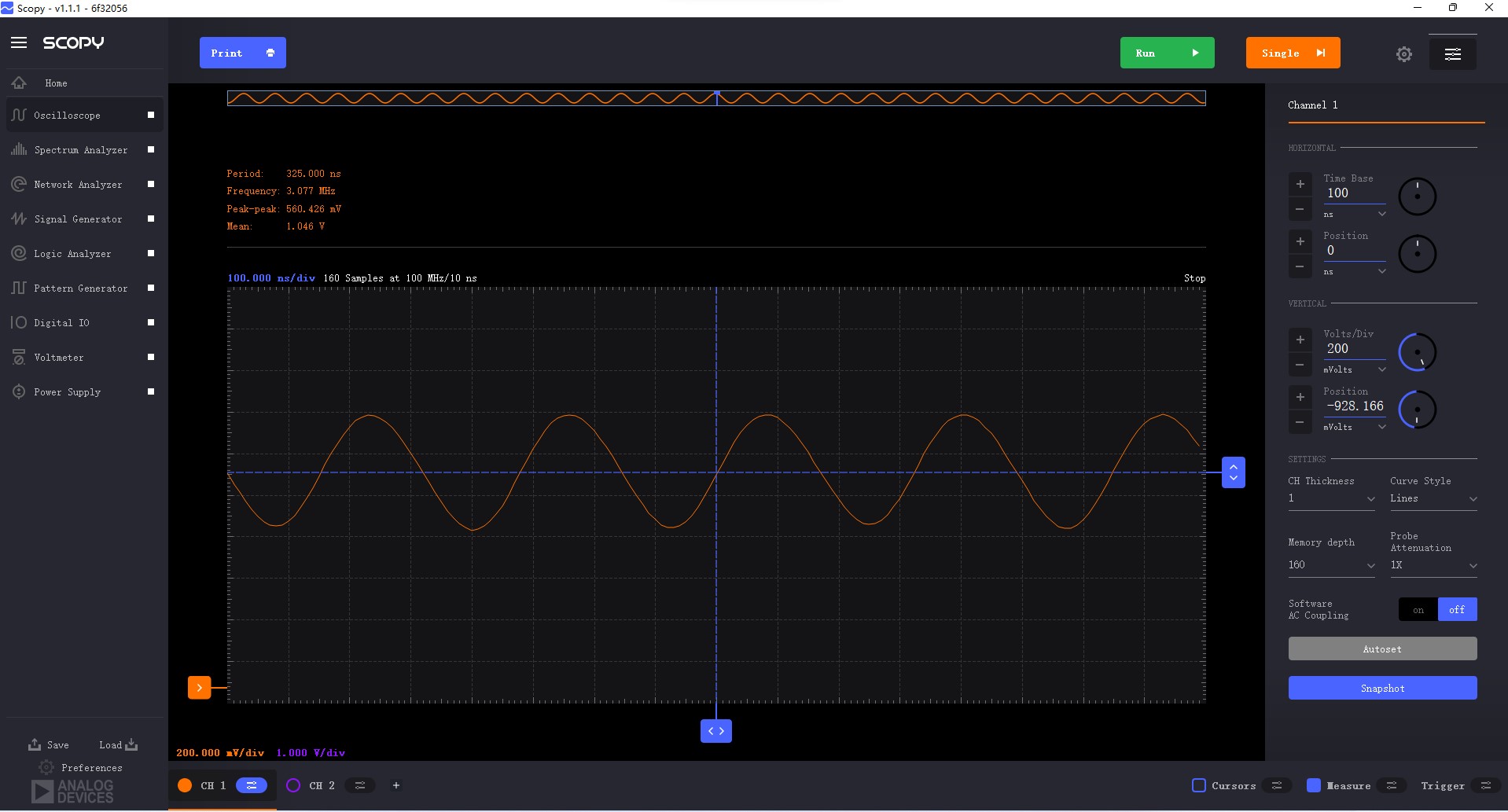Turn Software AC Coupling on
1508x812 pixels.
click(1418, 609)
